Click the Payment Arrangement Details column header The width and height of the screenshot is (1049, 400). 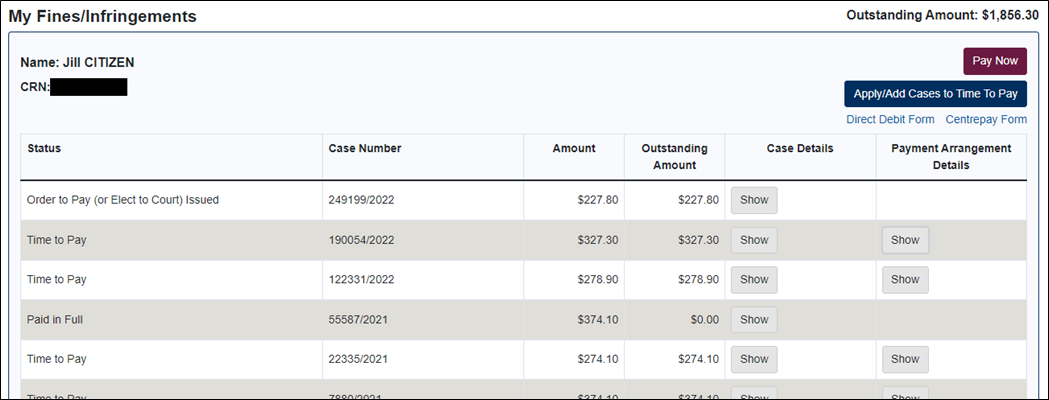pyautogui.click(x=951, y=157)
